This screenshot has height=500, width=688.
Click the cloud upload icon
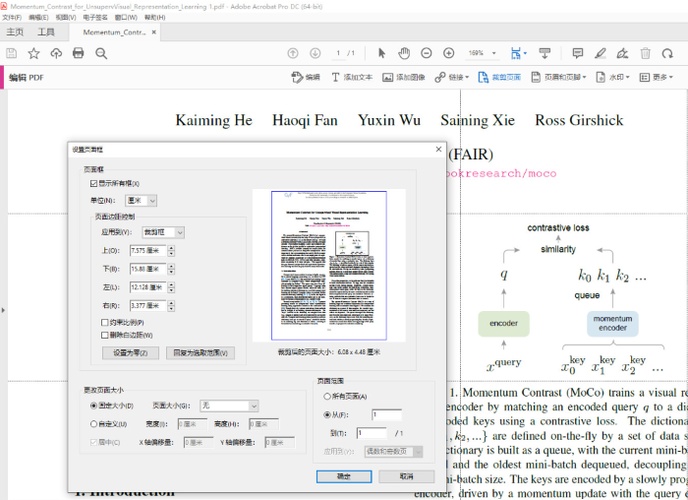click(56, 54)
